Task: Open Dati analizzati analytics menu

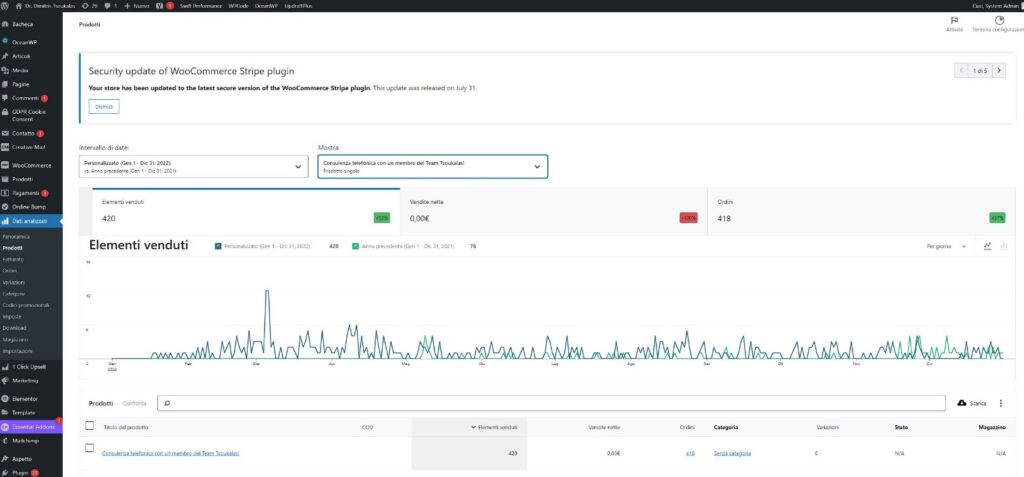Action: [x=31, y=222]
